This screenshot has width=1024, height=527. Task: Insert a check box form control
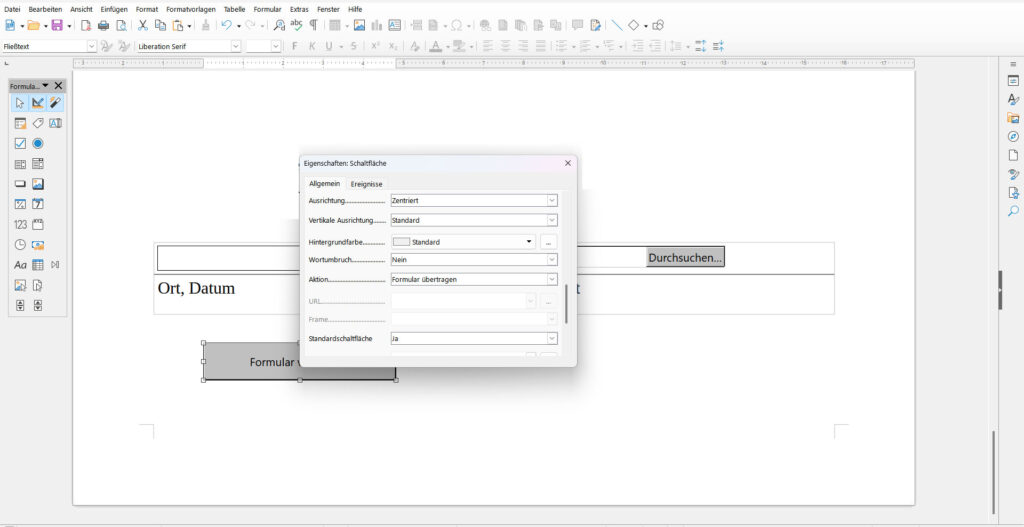click(20, 143)
